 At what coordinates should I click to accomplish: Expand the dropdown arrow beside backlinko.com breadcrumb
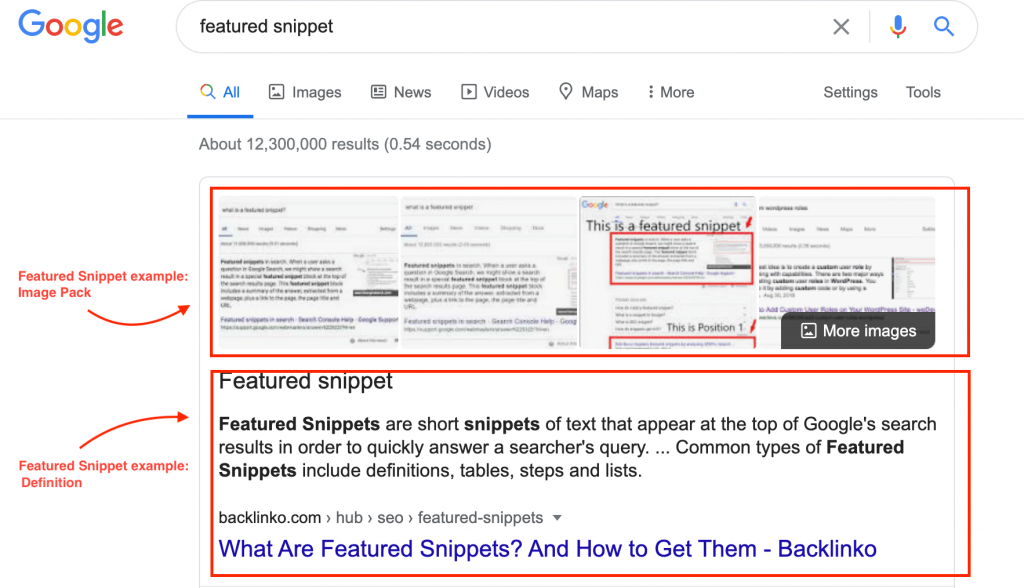[557, 518]
